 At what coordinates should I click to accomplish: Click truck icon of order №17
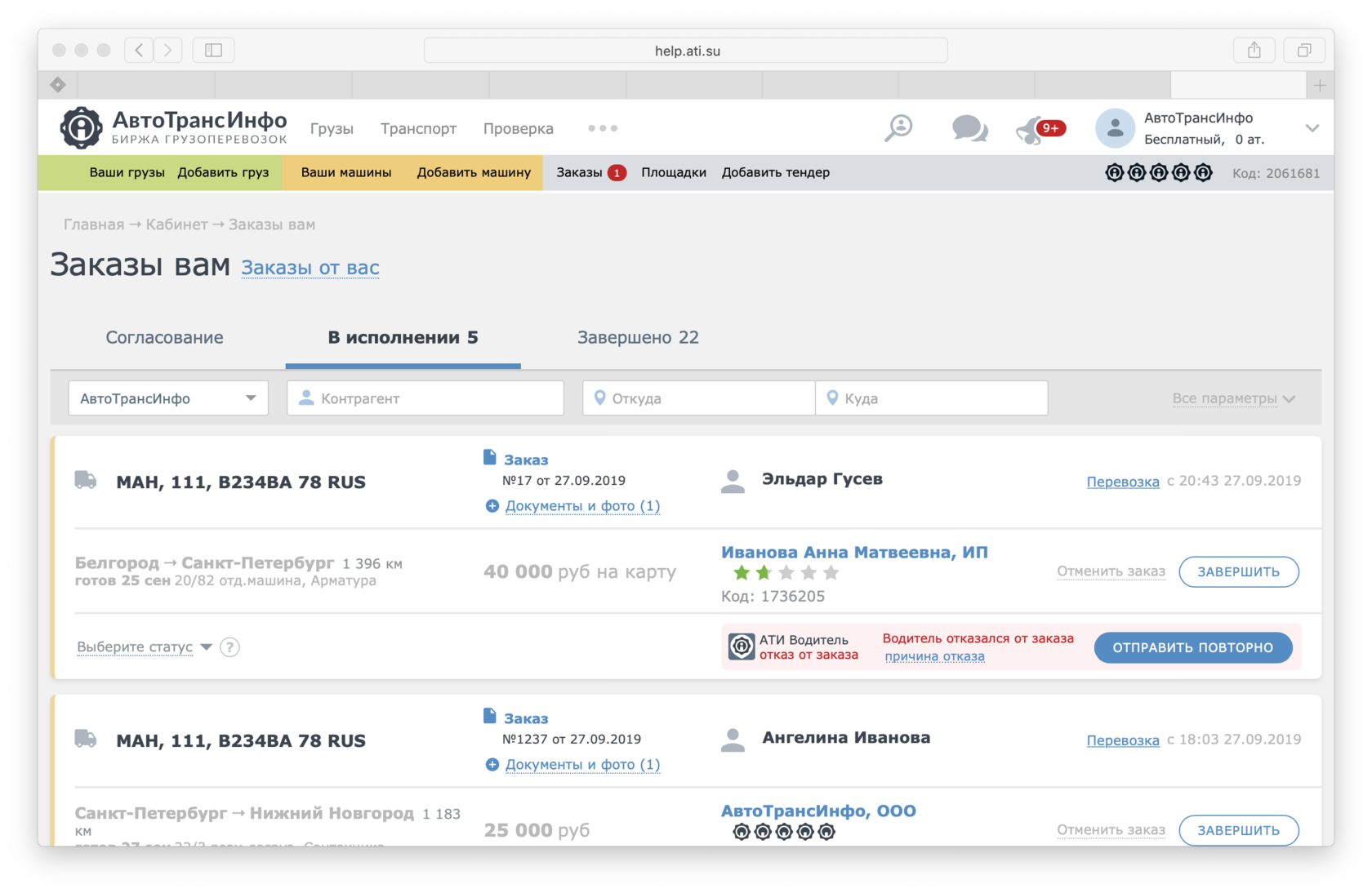point(86,480)
